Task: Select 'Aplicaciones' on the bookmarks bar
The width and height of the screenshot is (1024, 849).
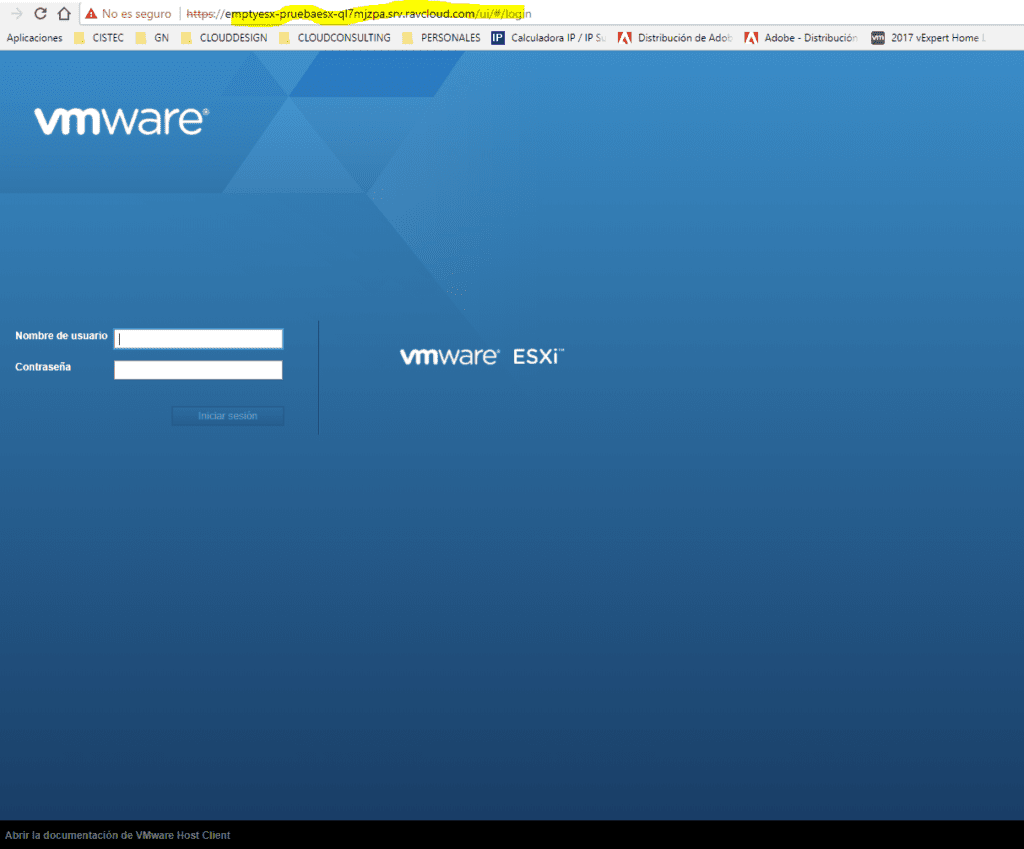Action: pos(34,37)
